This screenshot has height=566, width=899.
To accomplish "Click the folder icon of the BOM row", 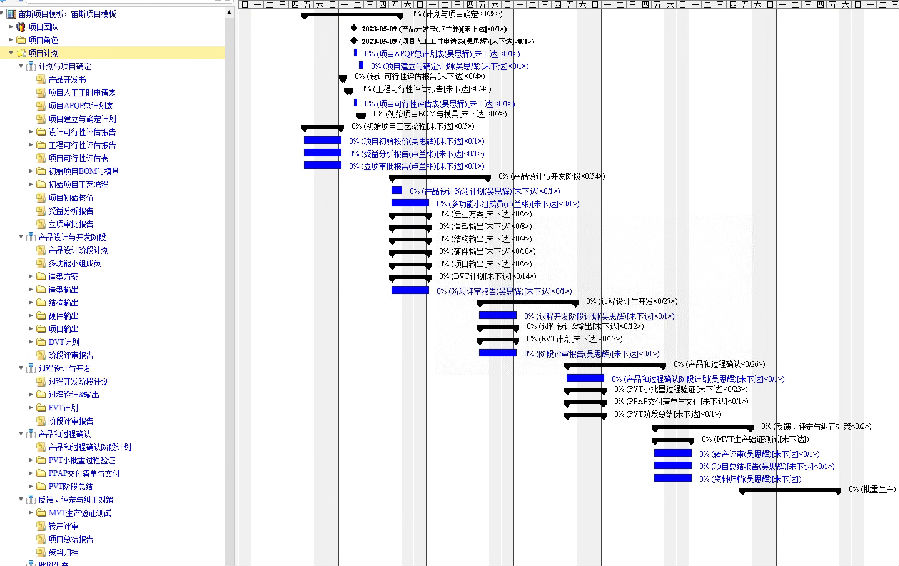I will [x=41, y=171].
